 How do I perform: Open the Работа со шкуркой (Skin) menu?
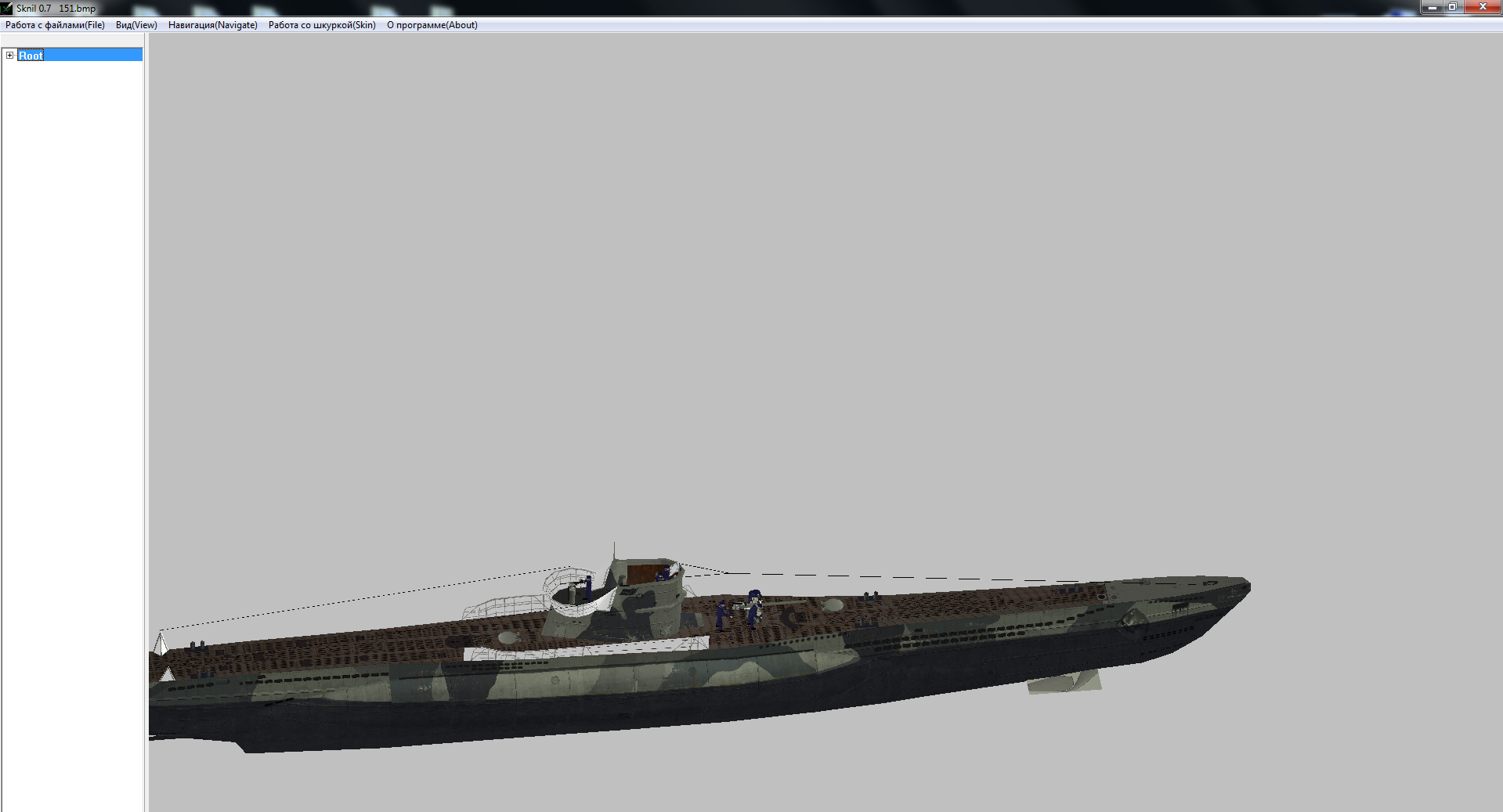(x=322, y=25)
